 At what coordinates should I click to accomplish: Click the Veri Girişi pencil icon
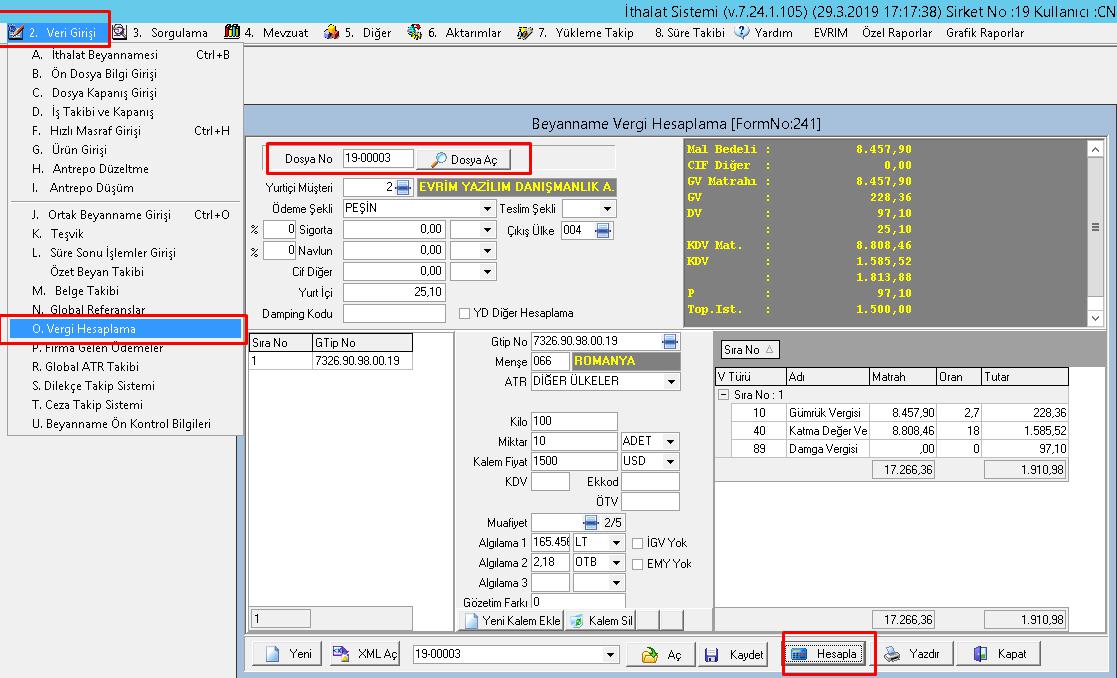pos(16,32)
